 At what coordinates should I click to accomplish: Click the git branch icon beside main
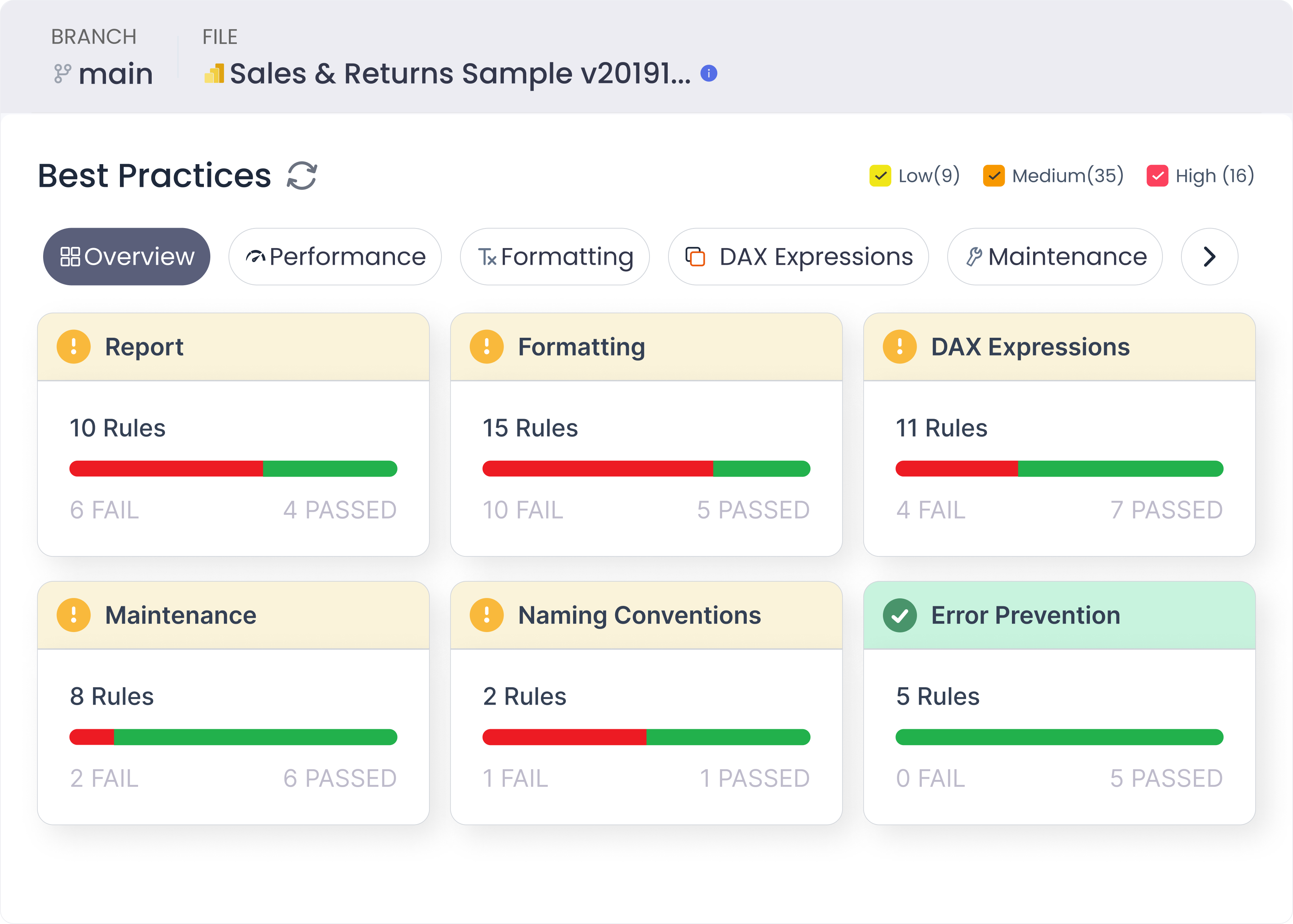click(x=62, y=74)
